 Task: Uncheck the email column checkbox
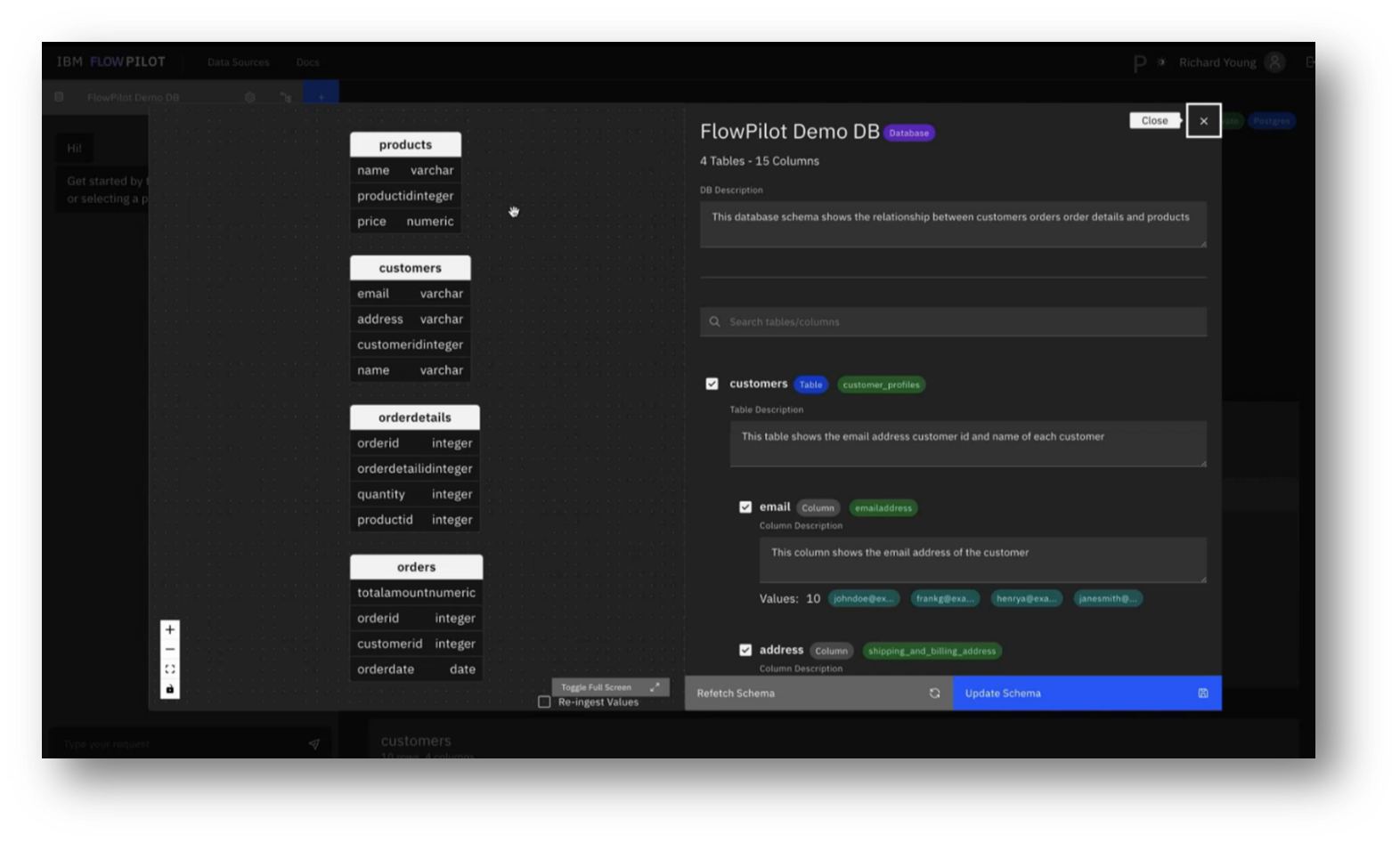pyautogui.click(x=745, y=507)
